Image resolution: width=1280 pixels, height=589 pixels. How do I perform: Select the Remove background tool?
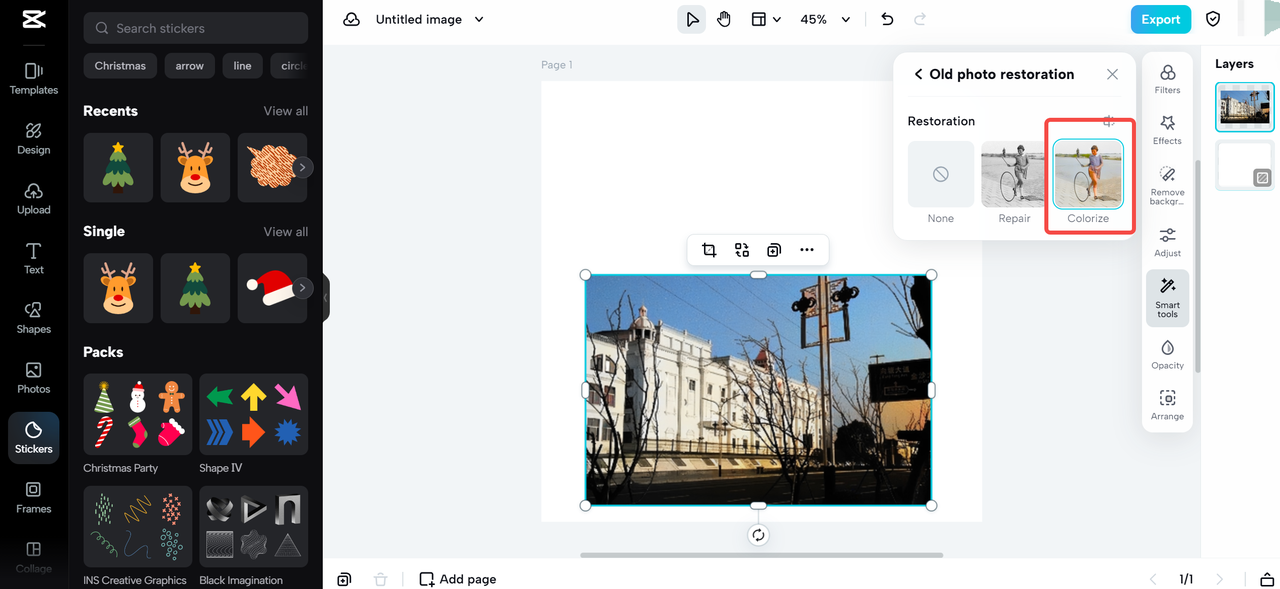[x=1167, y=185]
